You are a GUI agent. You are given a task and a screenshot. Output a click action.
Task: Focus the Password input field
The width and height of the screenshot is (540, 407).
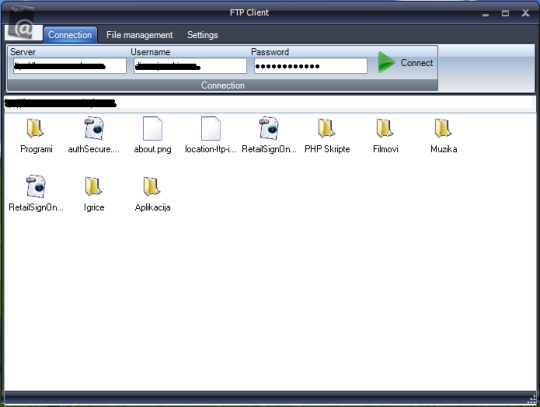coord(311,66)
